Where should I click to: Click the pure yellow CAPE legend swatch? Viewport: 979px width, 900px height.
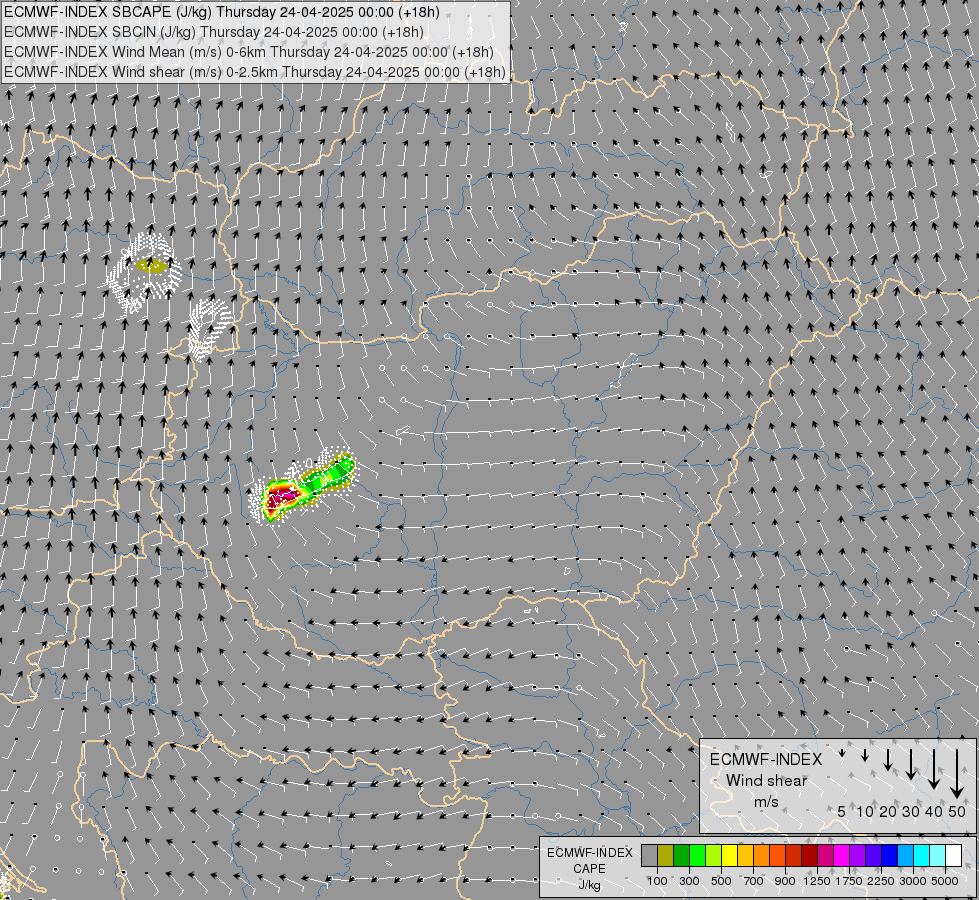pyautogui.click(x=729, y=856)
